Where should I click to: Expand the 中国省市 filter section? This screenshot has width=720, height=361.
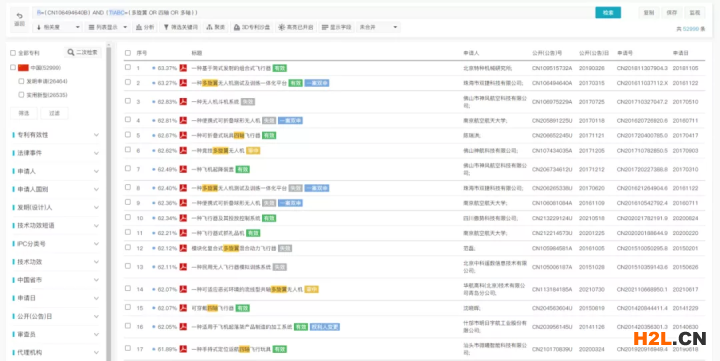tap(55, 280)
